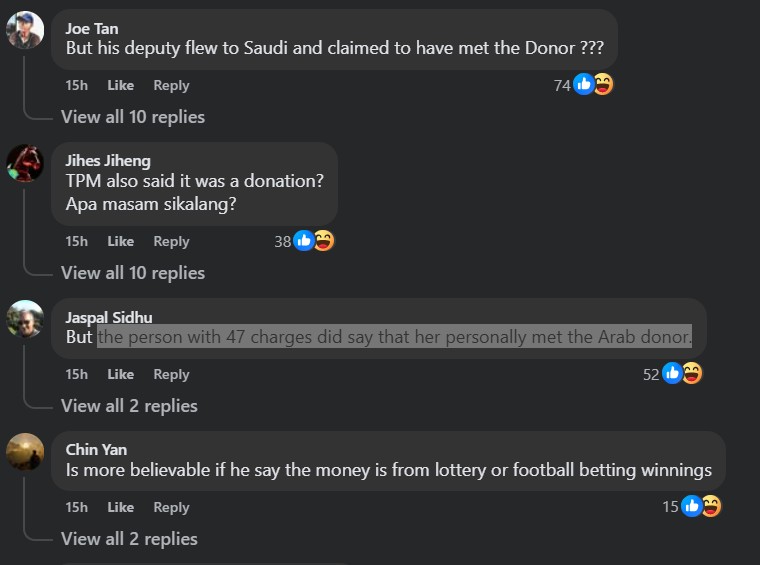Reply to Joe Tan's comment
The height and width of the screenshot is (565, 760).
(171, 86)
